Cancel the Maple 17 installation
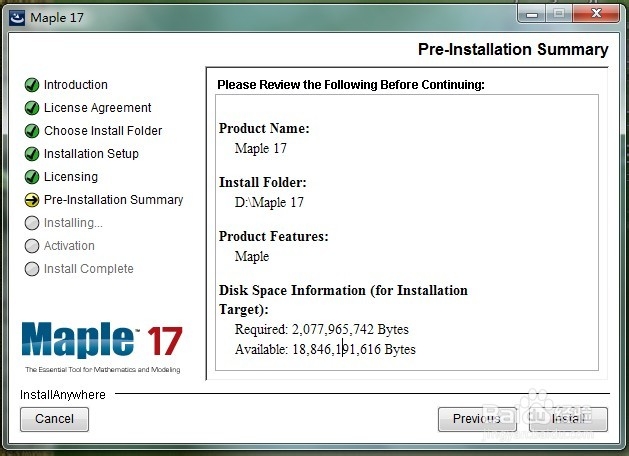 click(54, 419)
